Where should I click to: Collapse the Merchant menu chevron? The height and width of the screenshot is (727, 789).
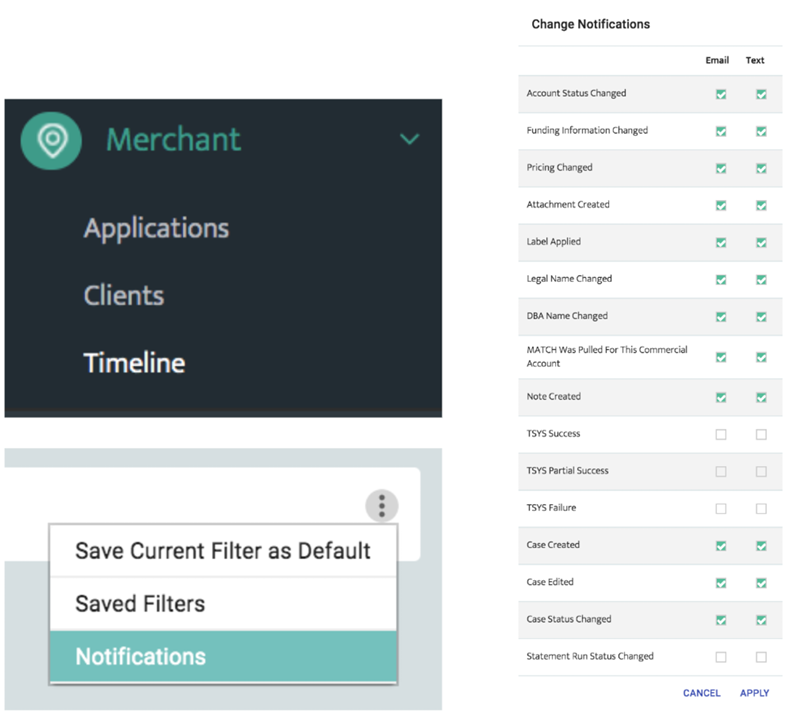point(410,139)
